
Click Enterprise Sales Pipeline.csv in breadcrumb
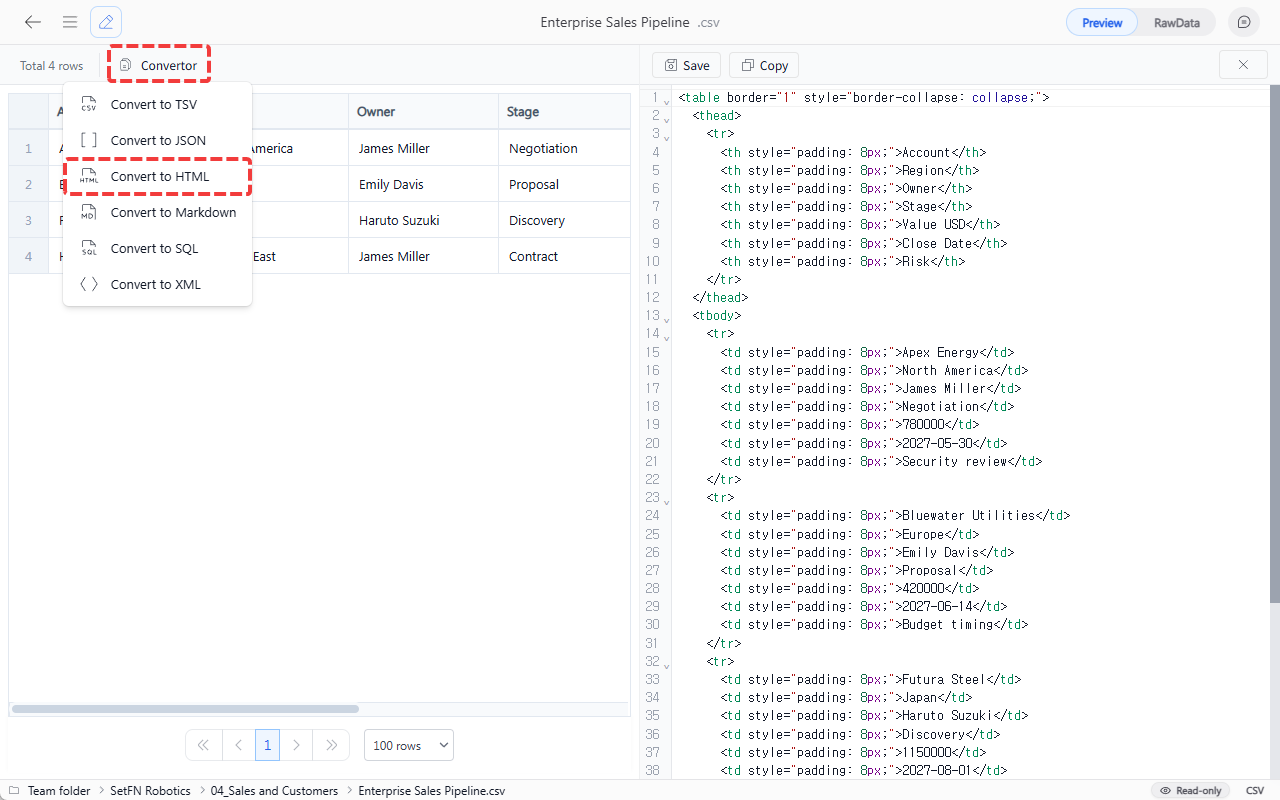pos(432,790)
